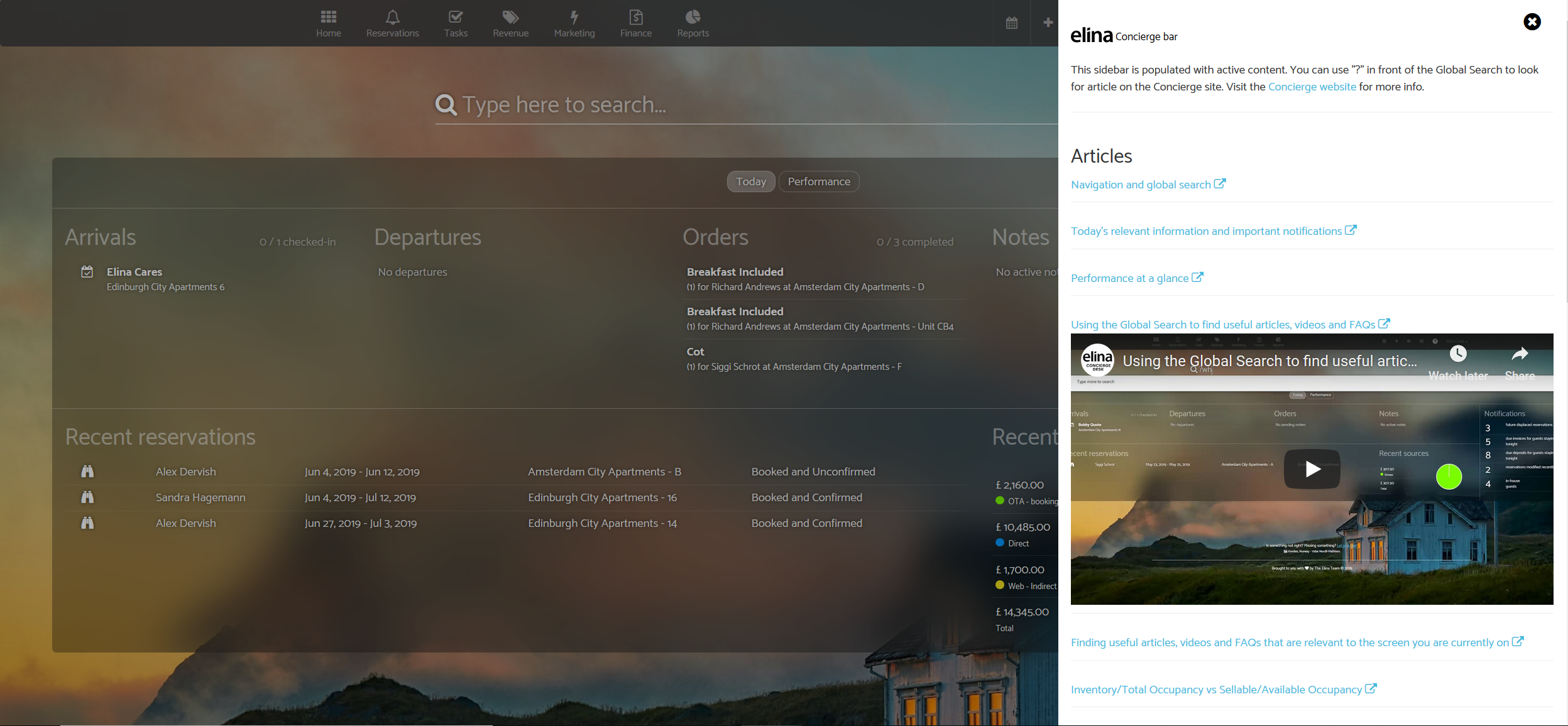1568x726 pixels.
Task: Click Watch later on the video
Action: [x=1457, y=362]
